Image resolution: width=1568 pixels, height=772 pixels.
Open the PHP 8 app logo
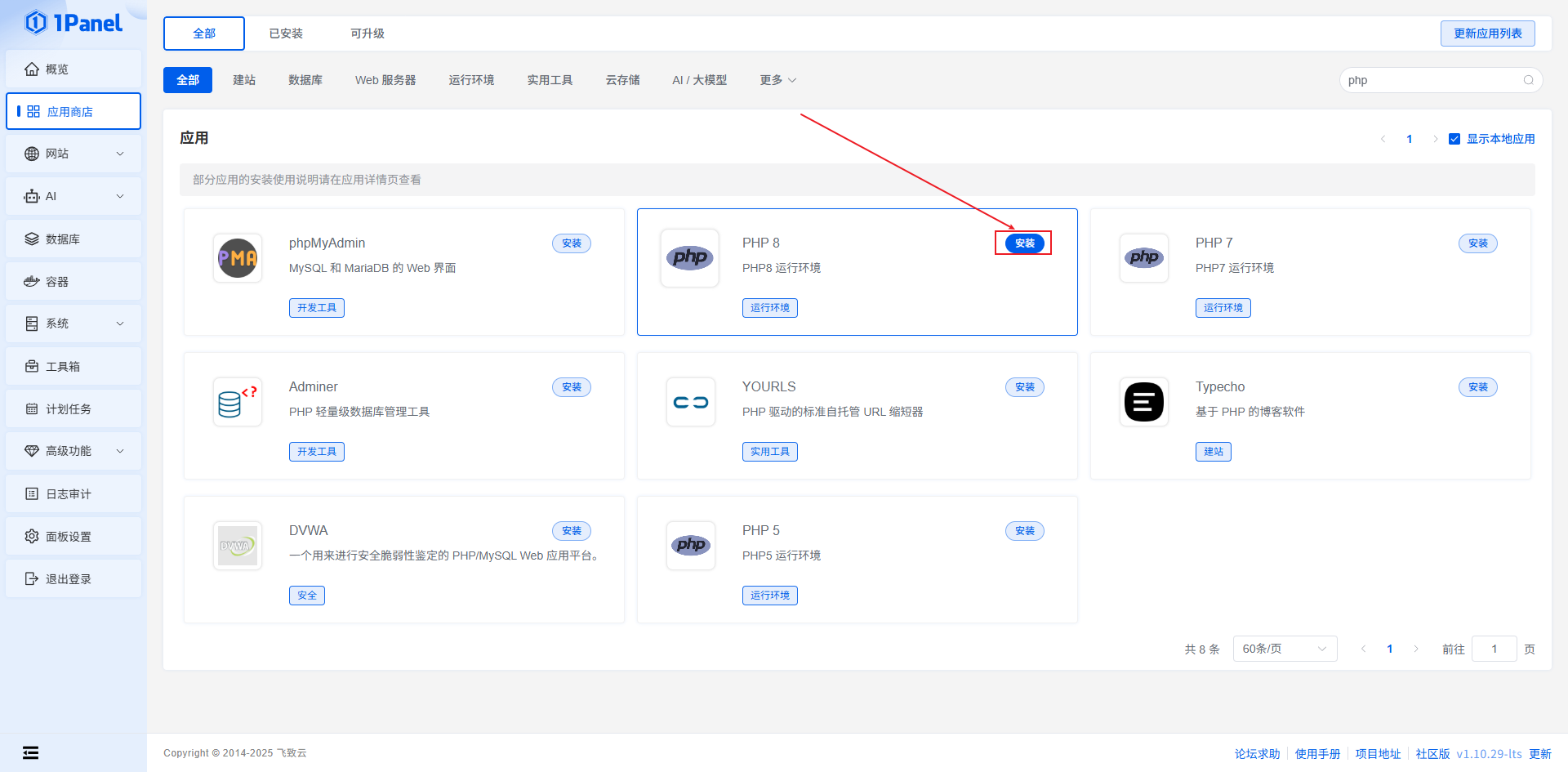tap(690, 258)
